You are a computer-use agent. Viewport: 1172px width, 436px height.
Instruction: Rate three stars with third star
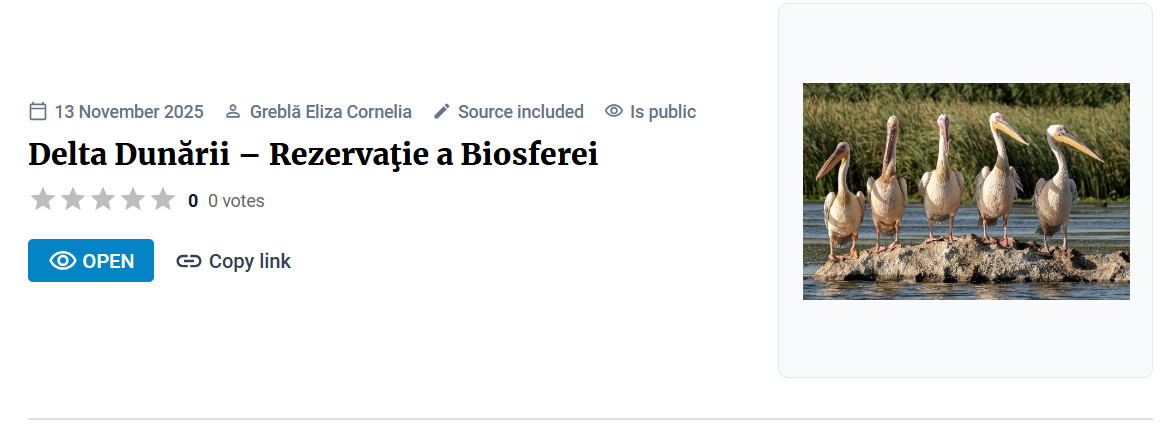pyautogui.click(x=103, y=200)
